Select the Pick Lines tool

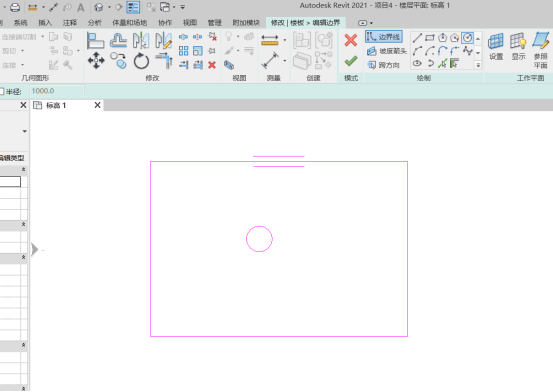443,64
